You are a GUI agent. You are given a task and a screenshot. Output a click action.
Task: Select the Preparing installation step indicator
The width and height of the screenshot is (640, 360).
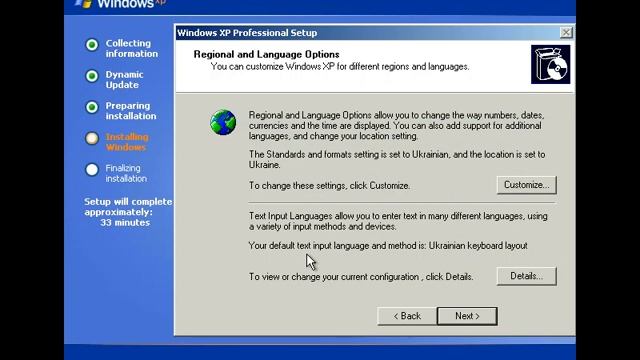coord(92,107)
